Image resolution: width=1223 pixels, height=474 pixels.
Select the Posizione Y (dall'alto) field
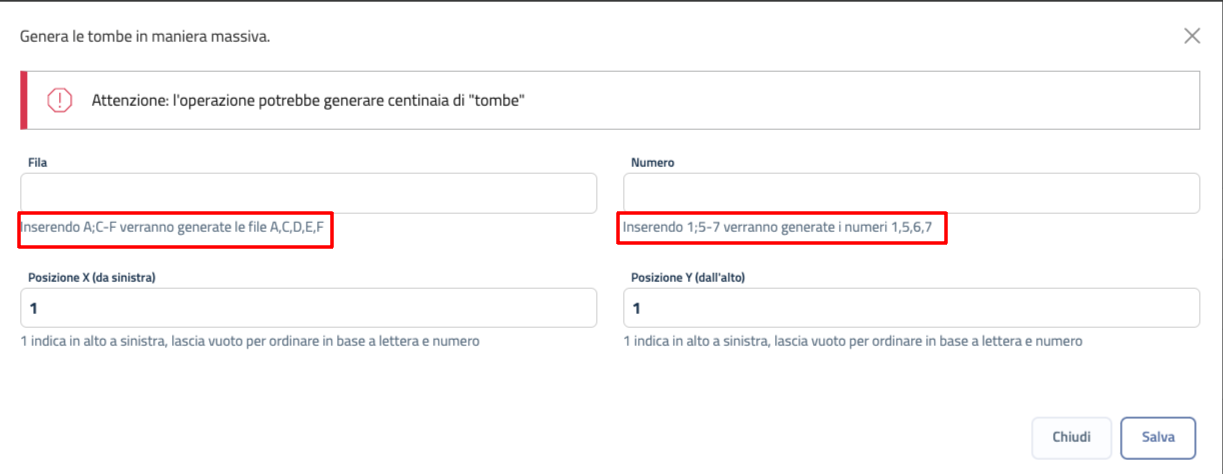coord(911,308)
